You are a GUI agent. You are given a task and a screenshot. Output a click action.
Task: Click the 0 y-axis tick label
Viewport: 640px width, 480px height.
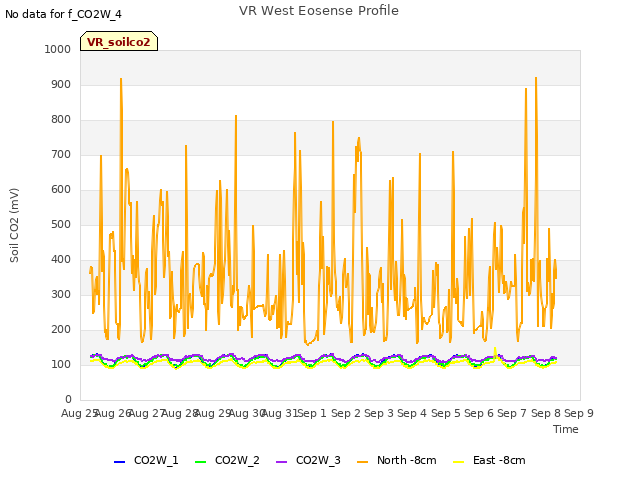68,399
